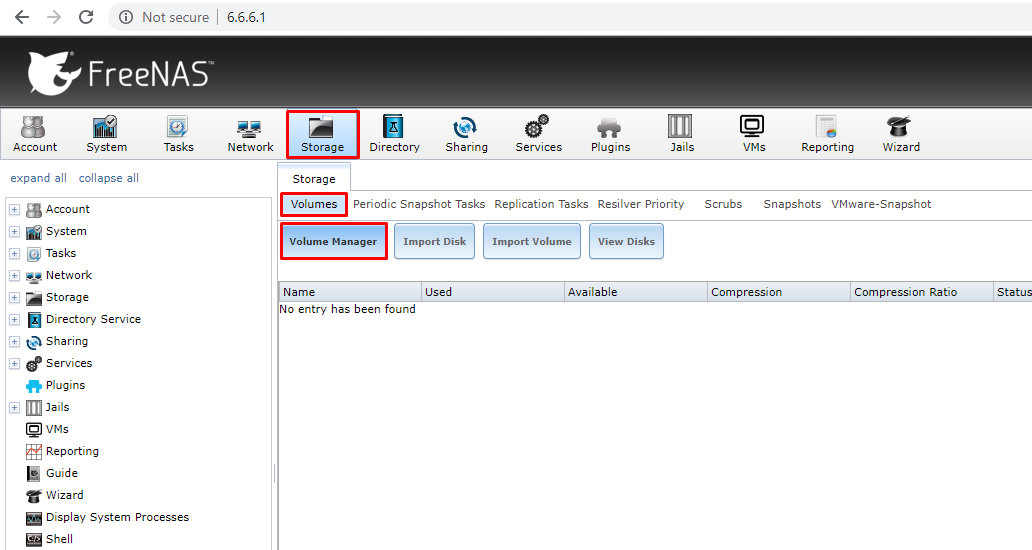The height and width of the screenshot is (550, 1032).
Task: Sort by the Name column header
Action: 350,292
